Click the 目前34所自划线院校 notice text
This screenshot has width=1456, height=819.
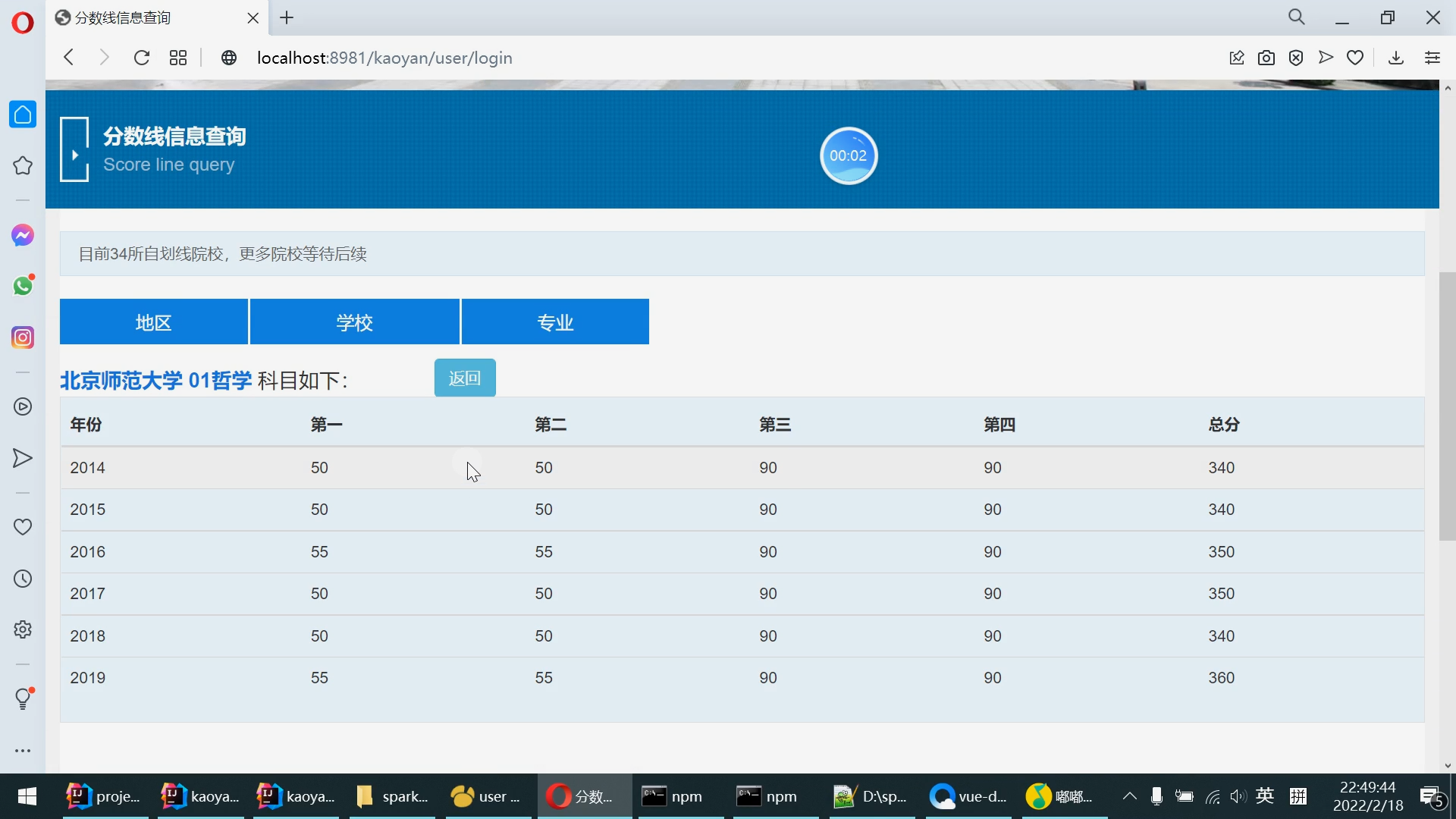pyautogui.click(x=223, y=254)
